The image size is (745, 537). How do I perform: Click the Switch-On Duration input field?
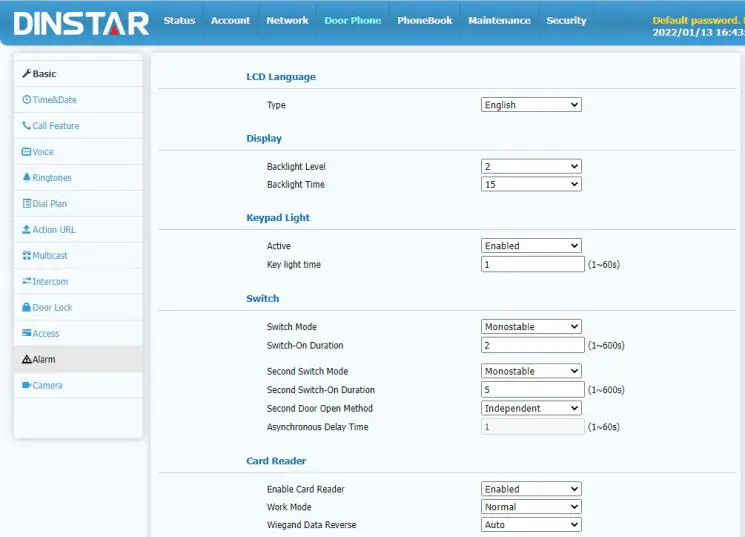[x=532, y=345]
